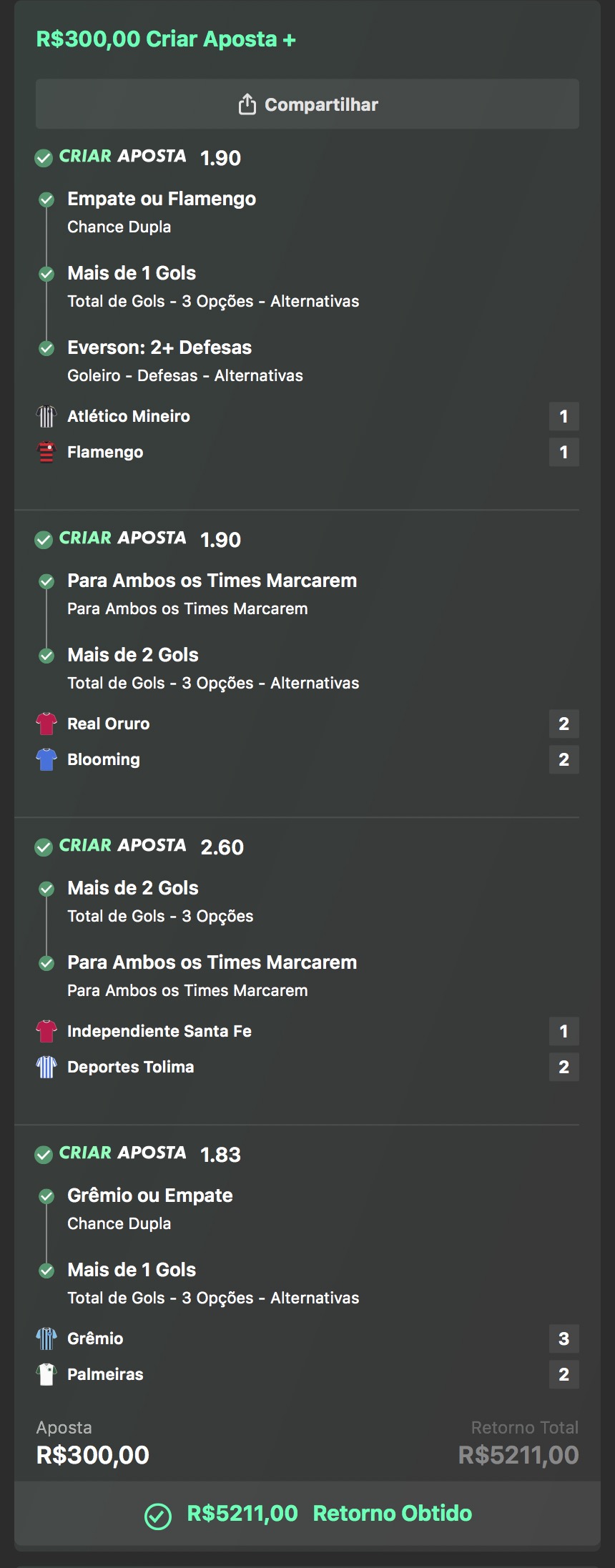
Task: Click the Grêmio striped jersey icon
Action: click(46, 1338)
